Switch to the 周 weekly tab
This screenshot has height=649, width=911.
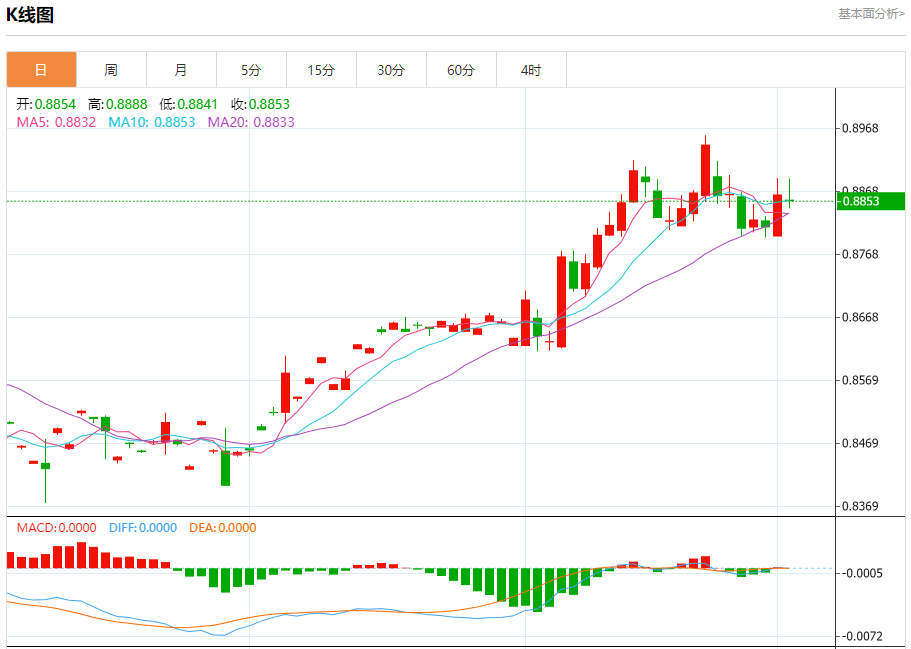111,70
